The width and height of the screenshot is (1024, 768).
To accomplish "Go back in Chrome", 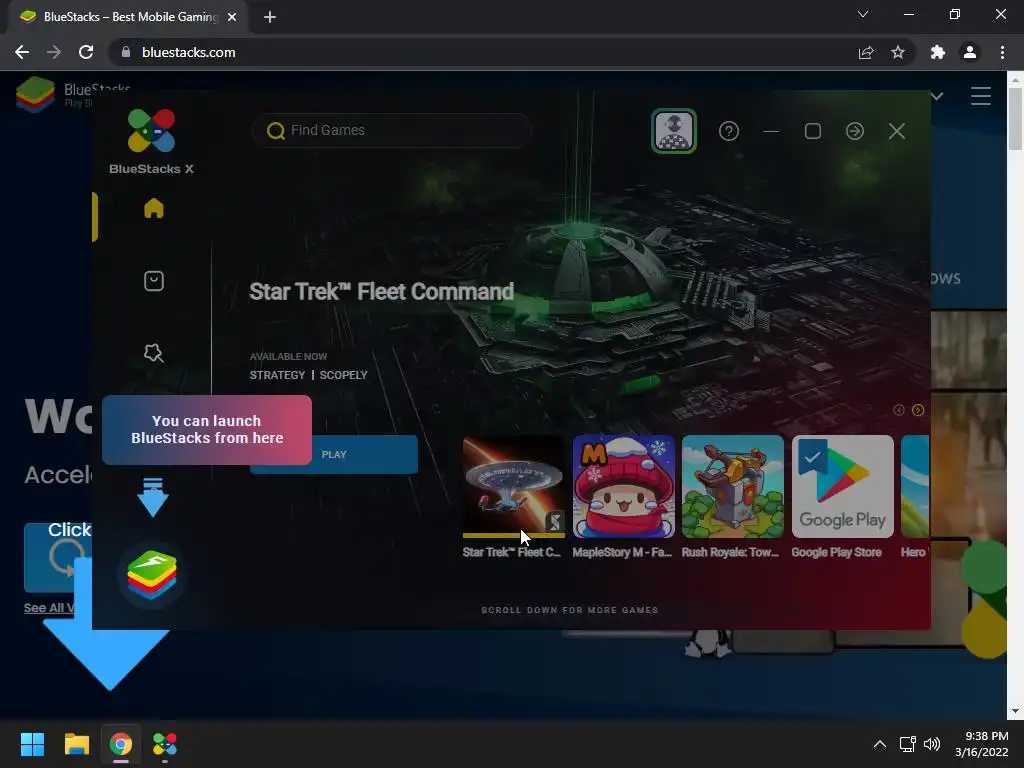I will click(x=22, y=52).
